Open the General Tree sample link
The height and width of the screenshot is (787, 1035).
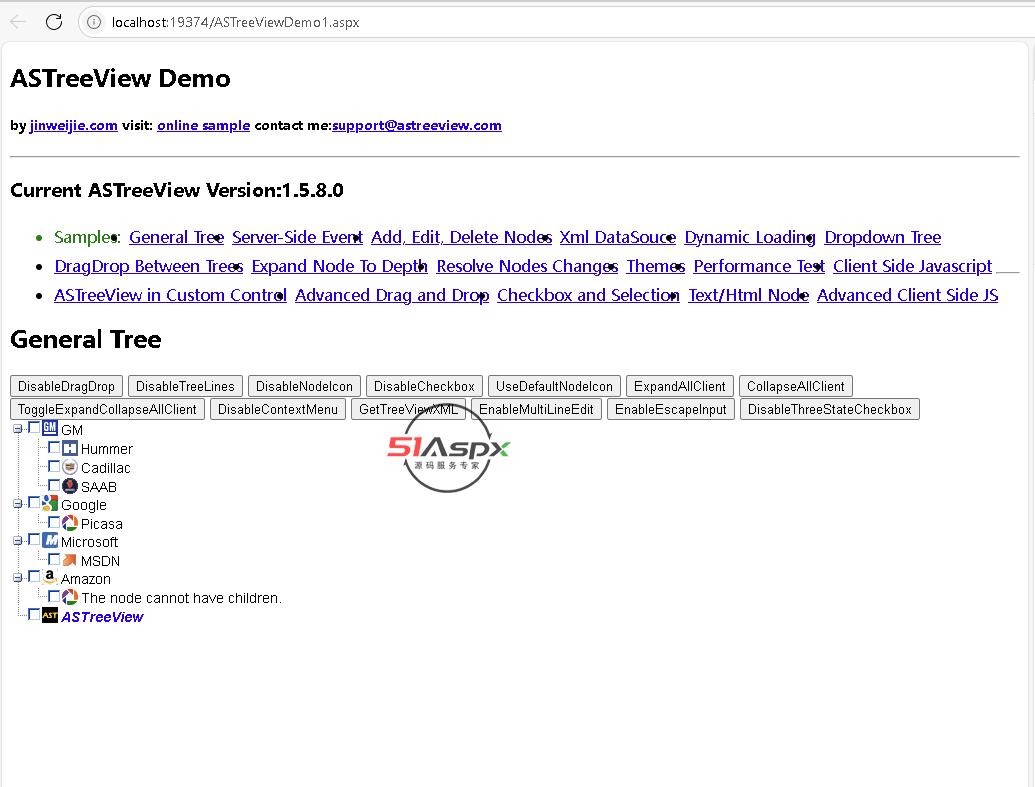pos(176,237)
